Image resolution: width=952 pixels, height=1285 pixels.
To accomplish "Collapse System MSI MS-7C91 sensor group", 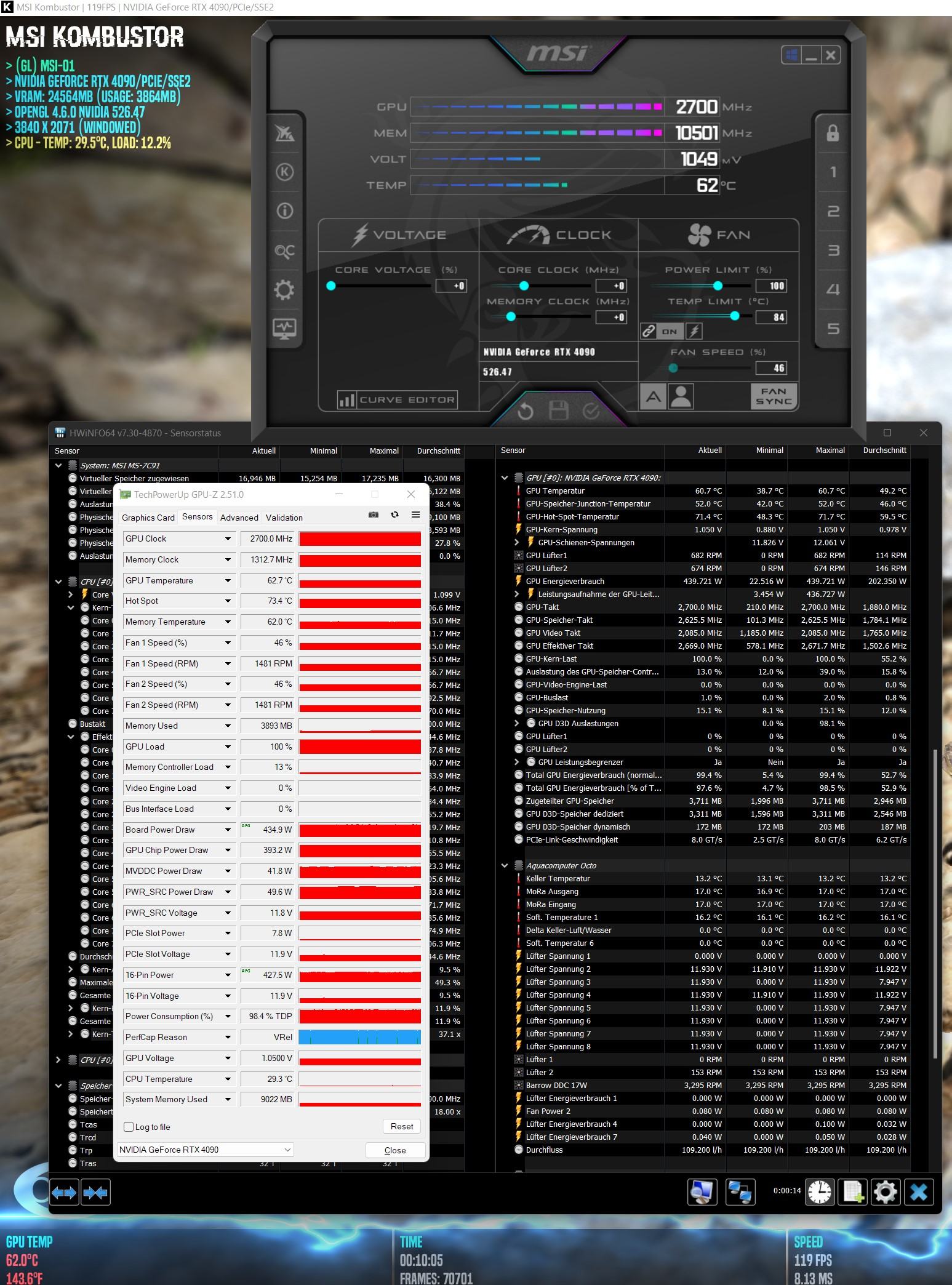I will click(x=59, y=465).
